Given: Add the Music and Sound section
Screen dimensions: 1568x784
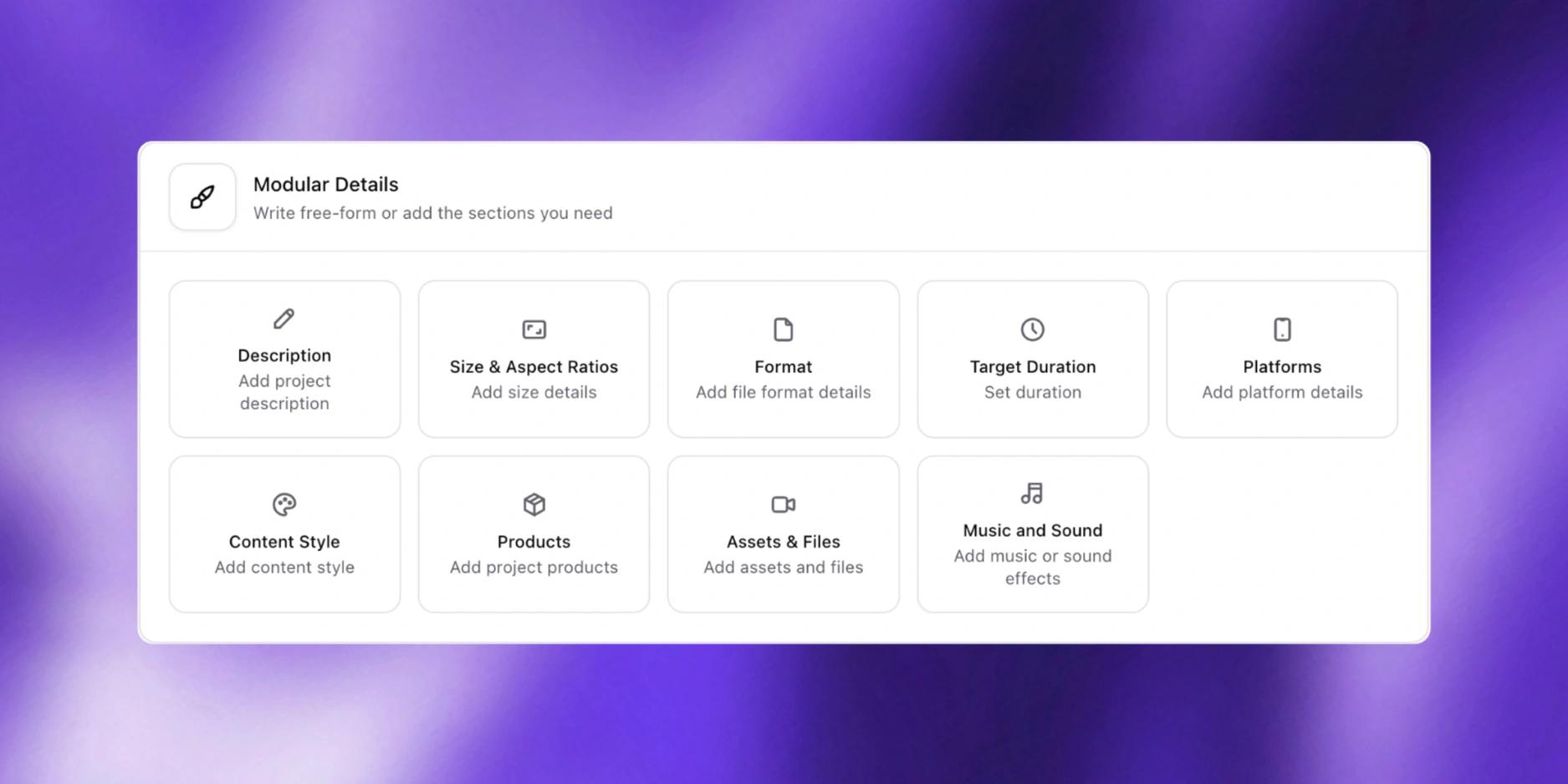Looking at the screenshot, I should point(1032,531).
